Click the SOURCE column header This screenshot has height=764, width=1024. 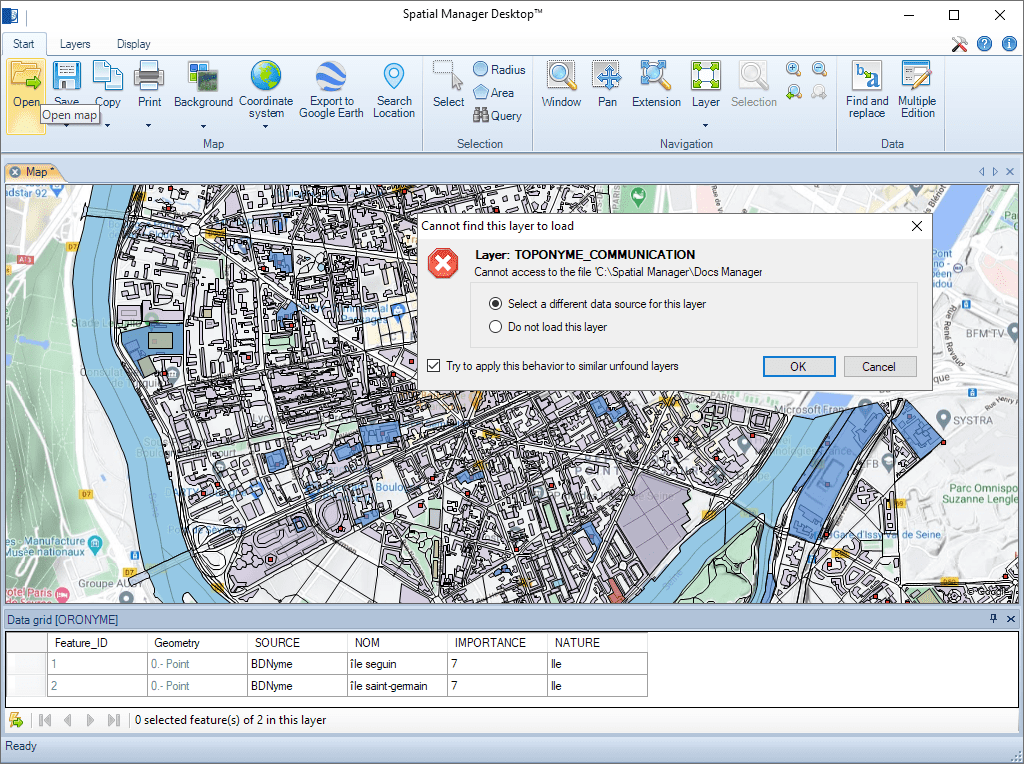[297, 643]
